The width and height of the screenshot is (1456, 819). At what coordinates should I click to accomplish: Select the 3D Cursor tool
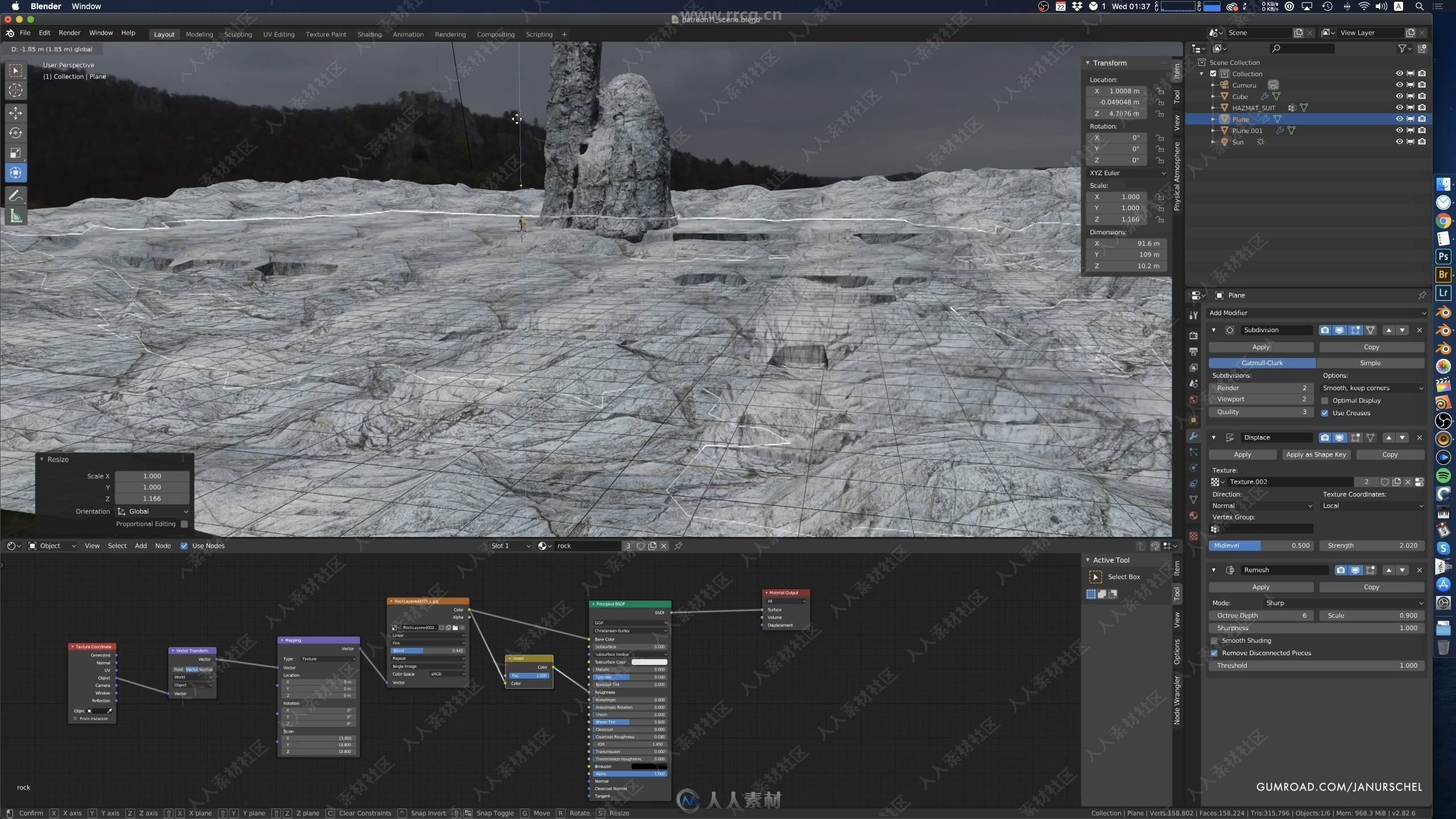click(x=15, y=90)
